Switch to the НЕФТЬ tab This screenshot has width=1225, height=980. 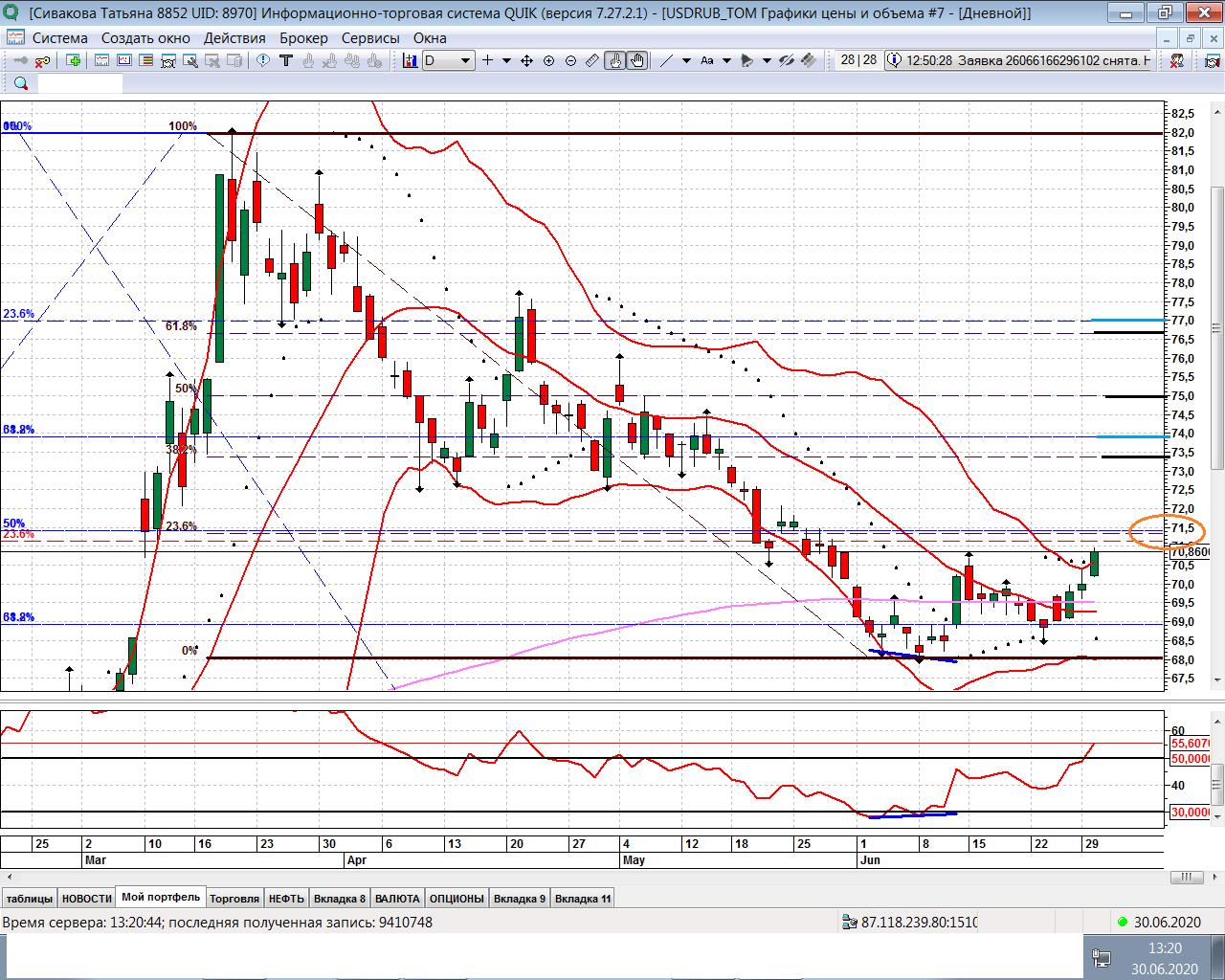pos(286,899)
